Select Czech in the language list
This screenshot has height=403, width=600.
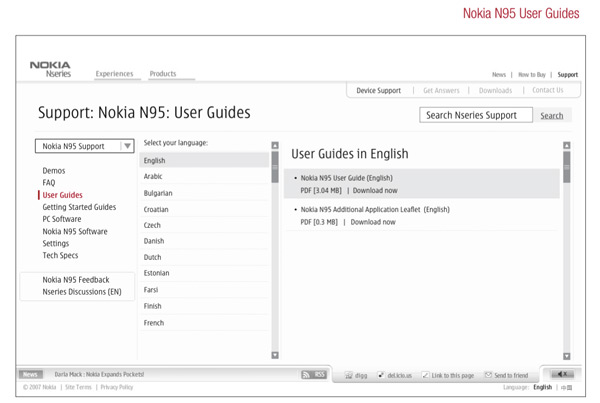[x=204, y=225]
